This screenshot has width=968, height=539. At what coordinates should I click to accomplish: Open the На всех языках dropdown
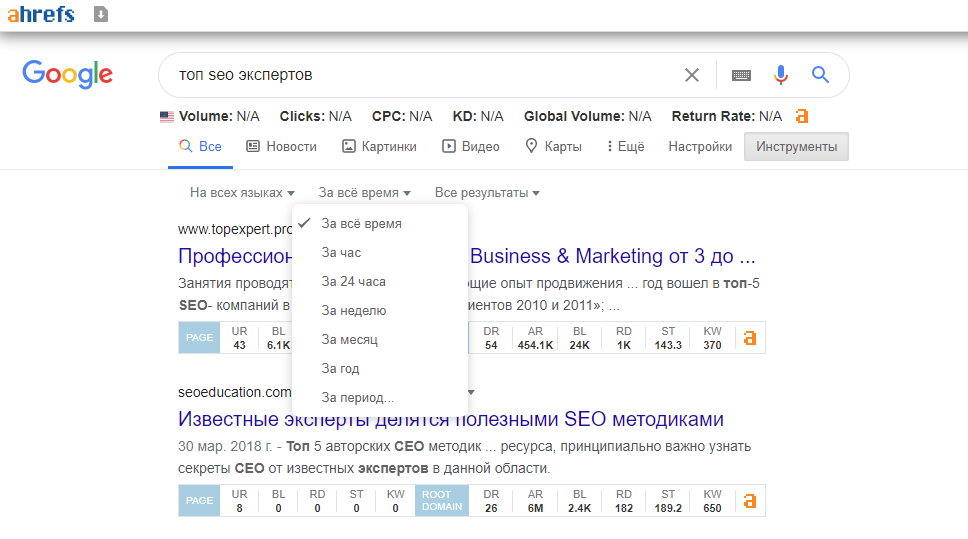(242, 193)
